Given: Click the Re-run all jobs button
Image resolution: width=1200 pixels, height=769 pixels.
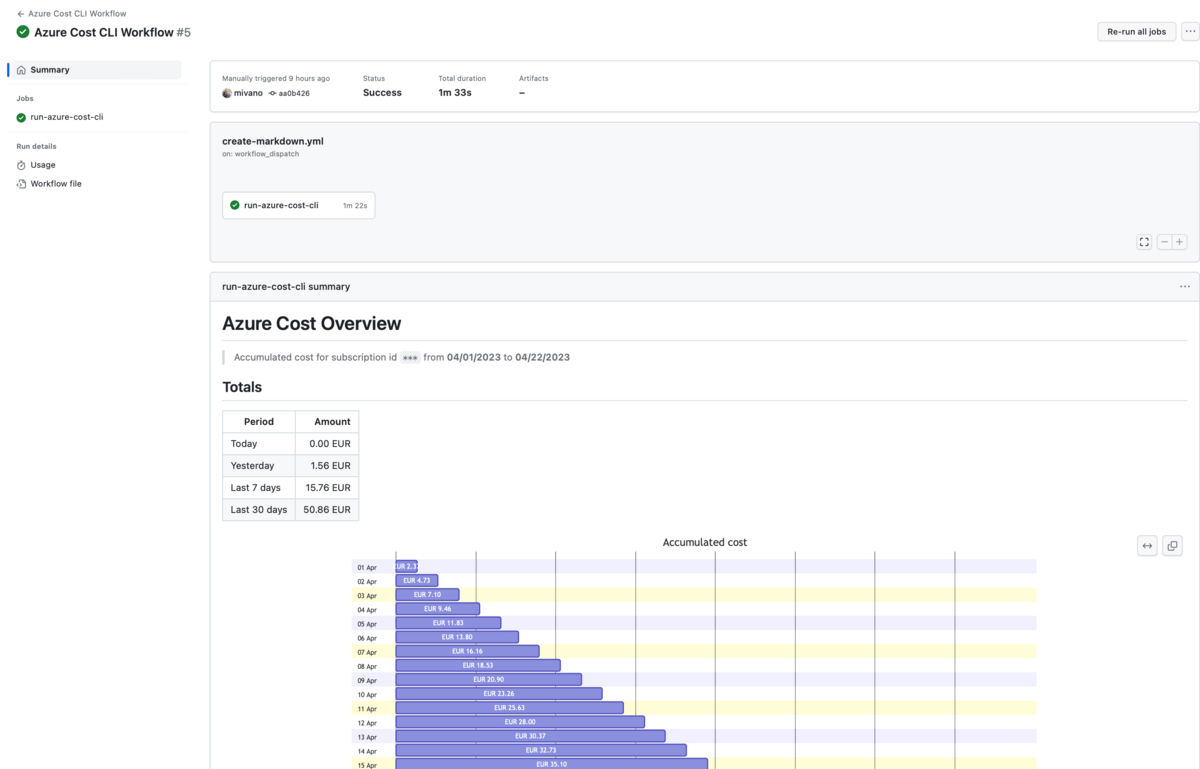Looking at the screenshot, I should [1136, 32].
